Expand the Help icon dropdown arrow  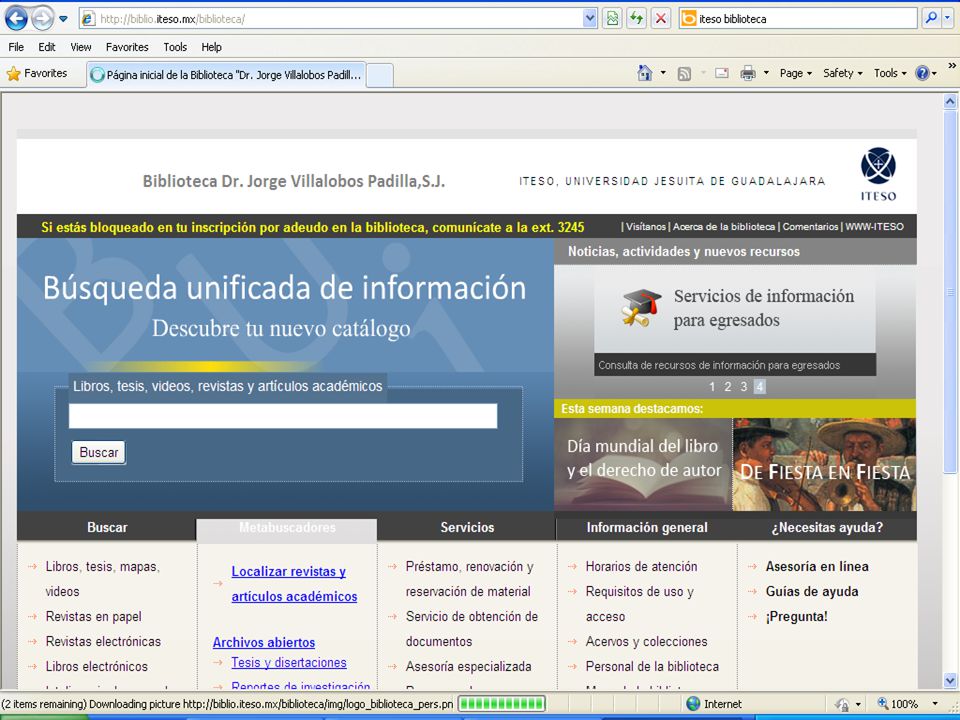934,73
